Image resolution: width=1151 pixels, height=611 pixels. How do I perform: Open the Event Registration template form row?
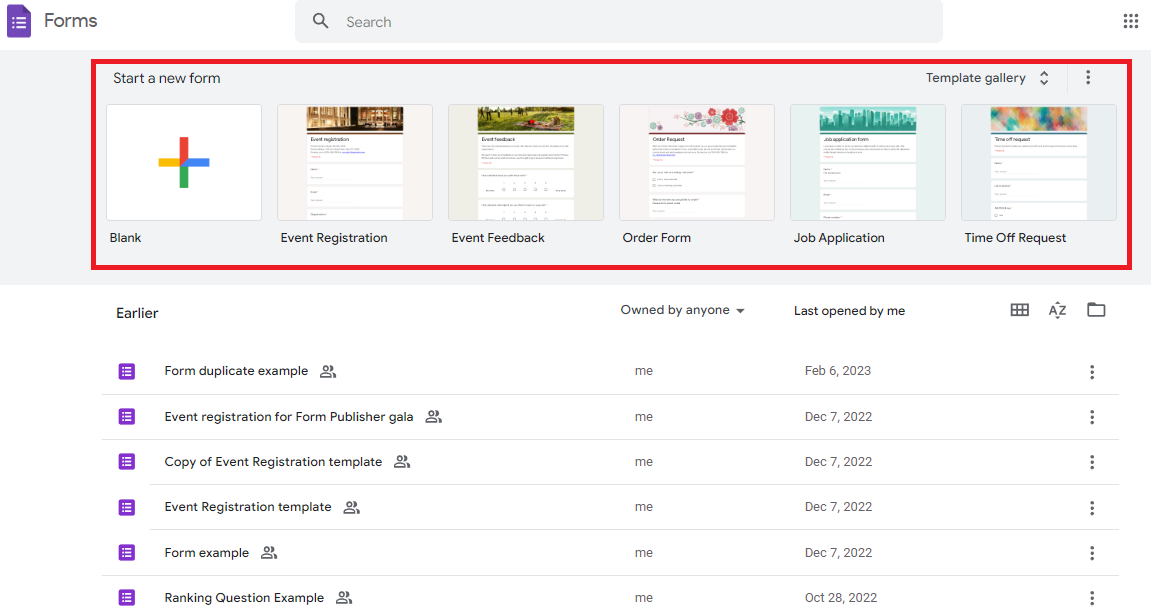click(248, 507)
